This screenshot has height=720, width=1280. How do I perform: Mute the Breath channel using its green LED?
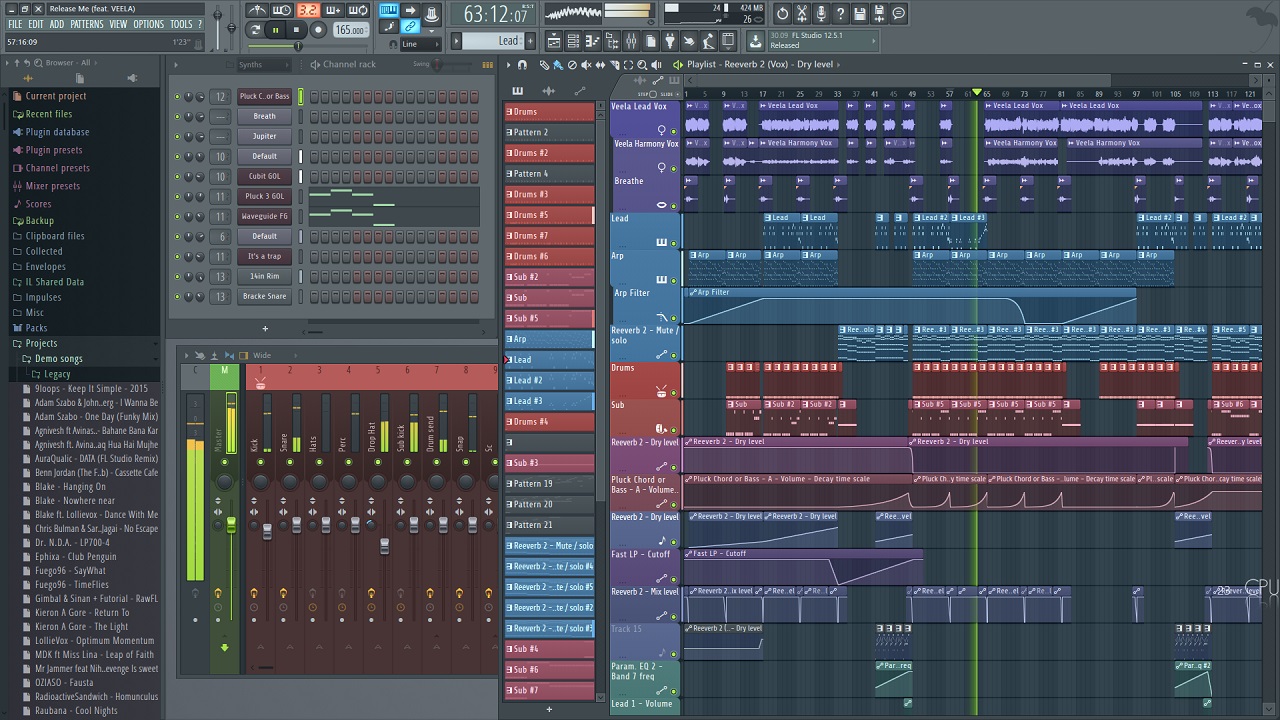[x=177, y=117]
